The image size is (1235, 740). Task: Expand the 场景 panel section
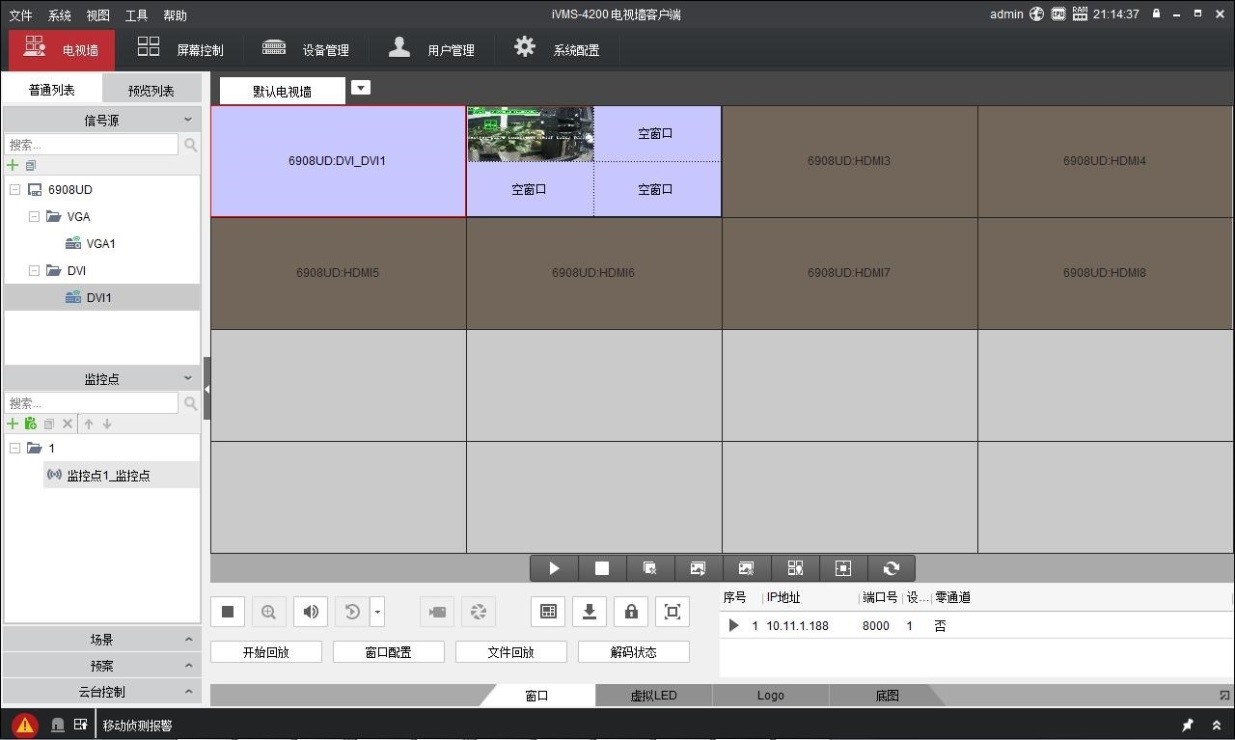pyautogui.click(x=102, y=639)
